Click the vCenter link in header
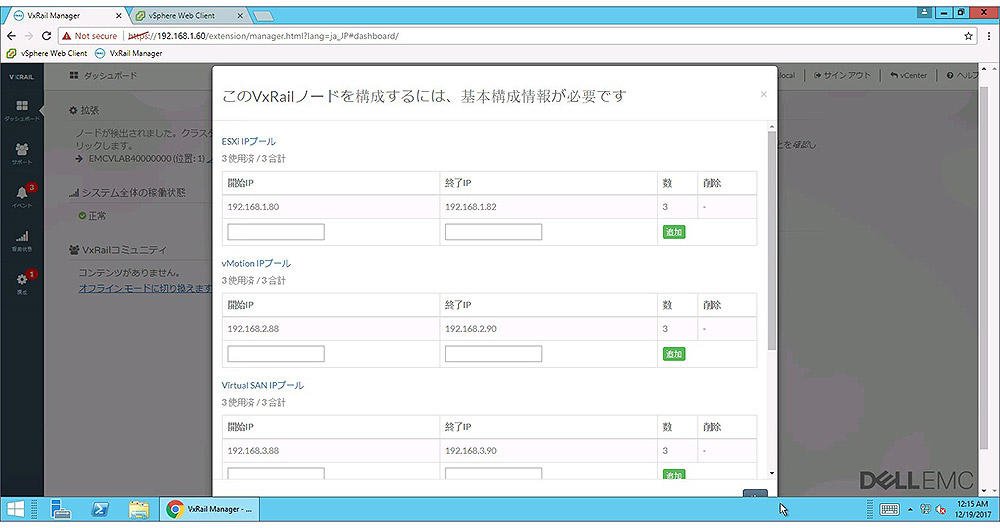1000x528 pixels. pos(908,75)
